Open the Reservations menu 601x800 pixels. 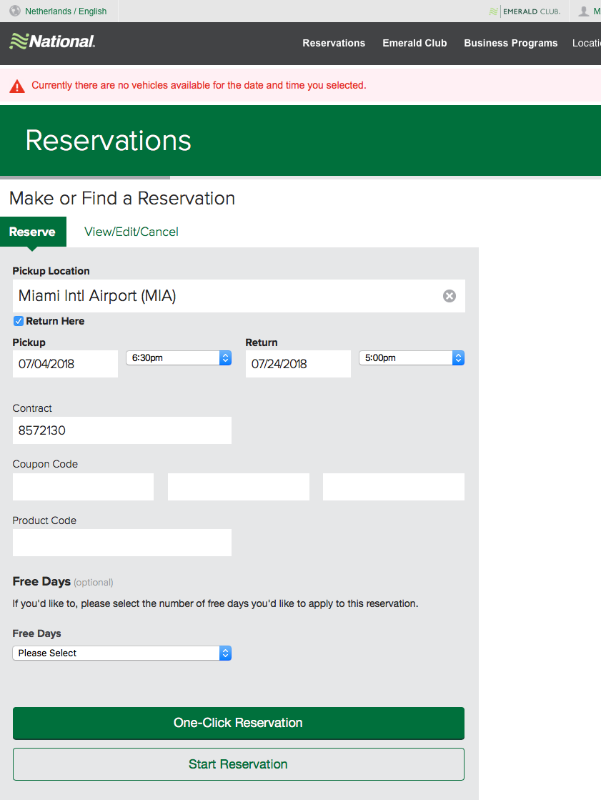point(333,43)
